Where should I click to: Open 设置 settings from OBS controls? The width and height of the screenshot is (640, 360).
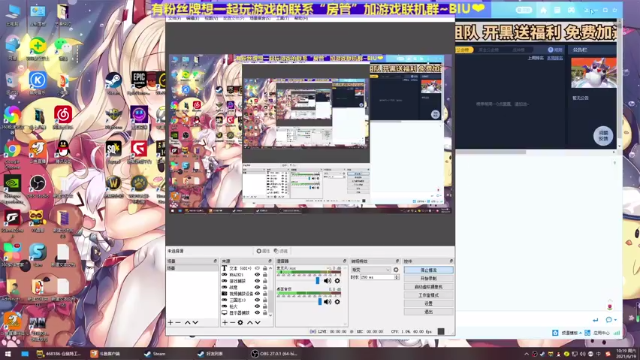tap(429, 304)
